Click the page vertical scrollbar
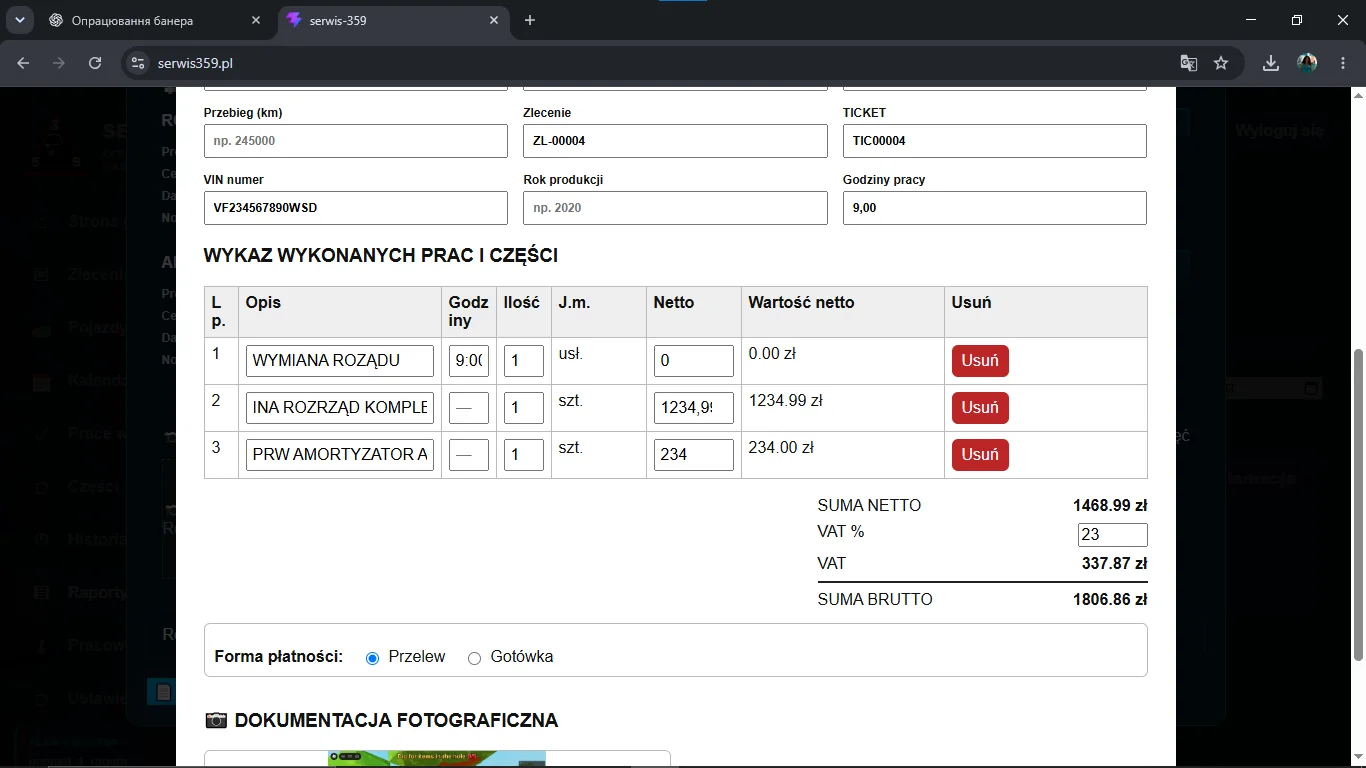 [x=1357, y=505]
